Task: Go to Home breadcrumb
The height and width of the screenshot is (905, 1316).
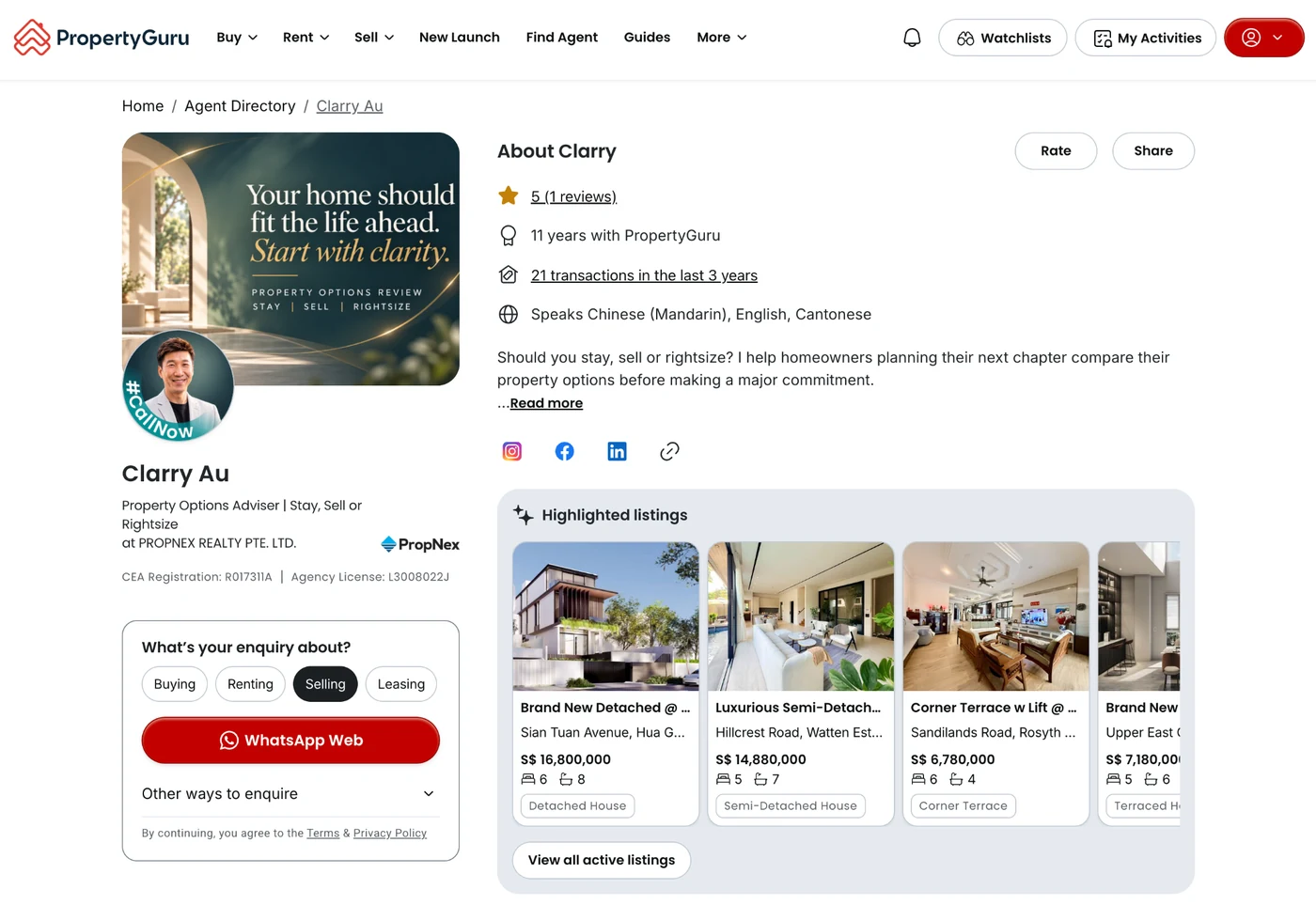Action: coord(143,106)
